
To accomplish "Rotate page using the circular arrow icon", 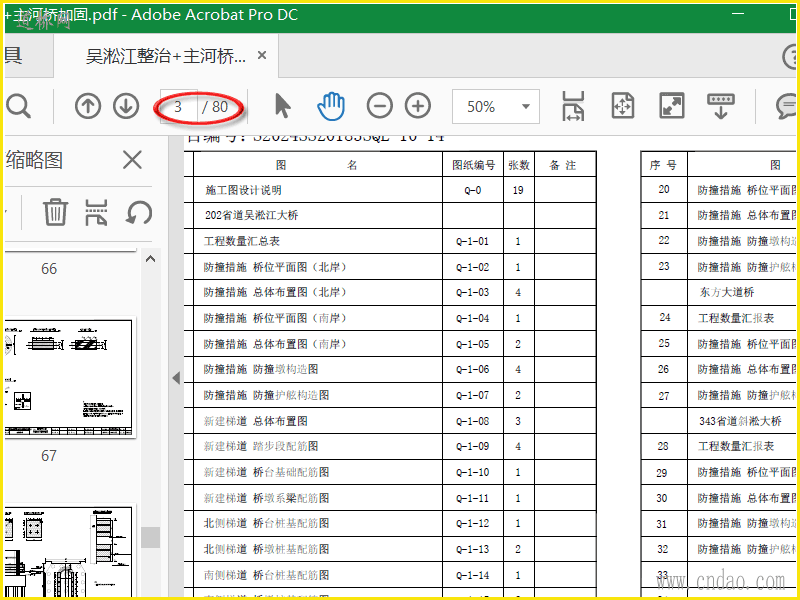I will point(139,212).
